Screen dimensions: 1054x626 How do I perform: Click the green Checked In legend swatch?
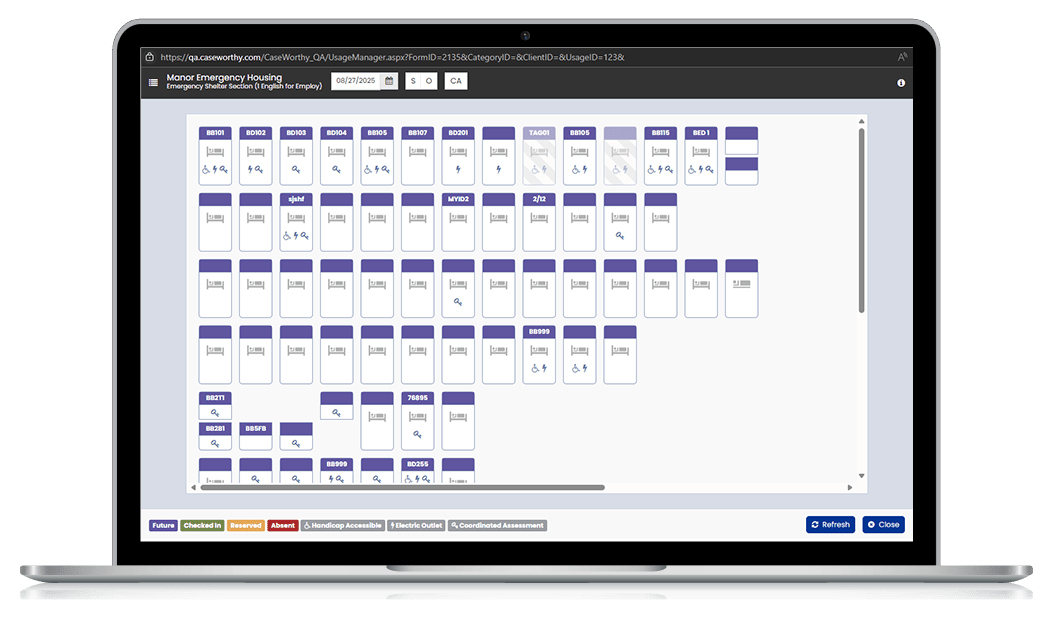pos(202,525)
